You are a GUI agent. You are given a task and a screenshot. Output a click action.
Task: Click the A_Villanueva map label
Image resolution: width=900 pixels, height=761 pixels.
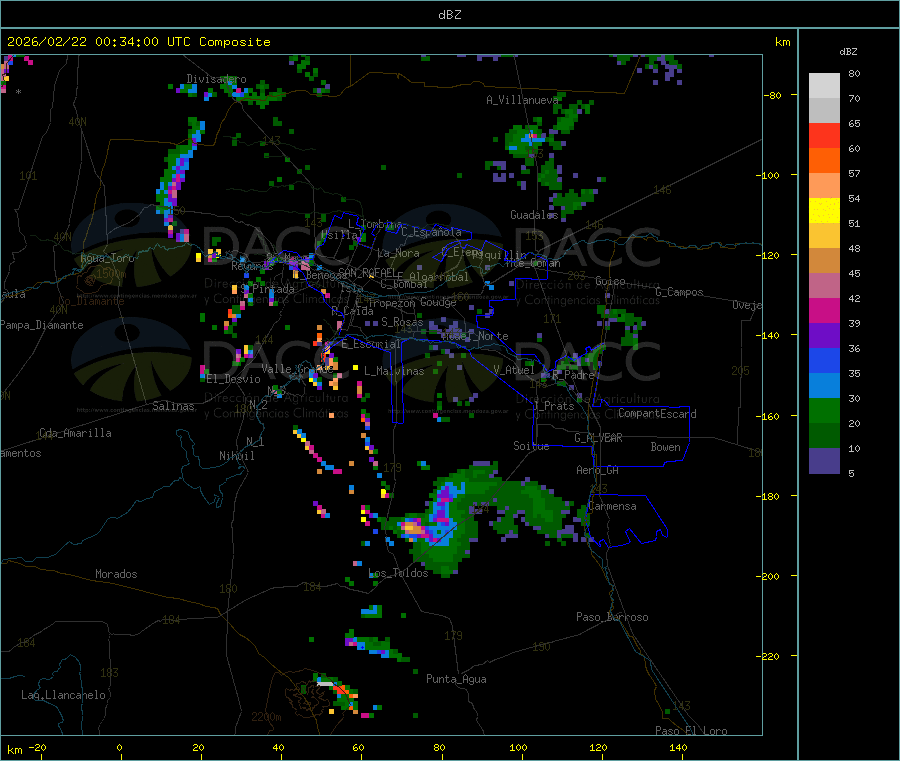(522, 100)
